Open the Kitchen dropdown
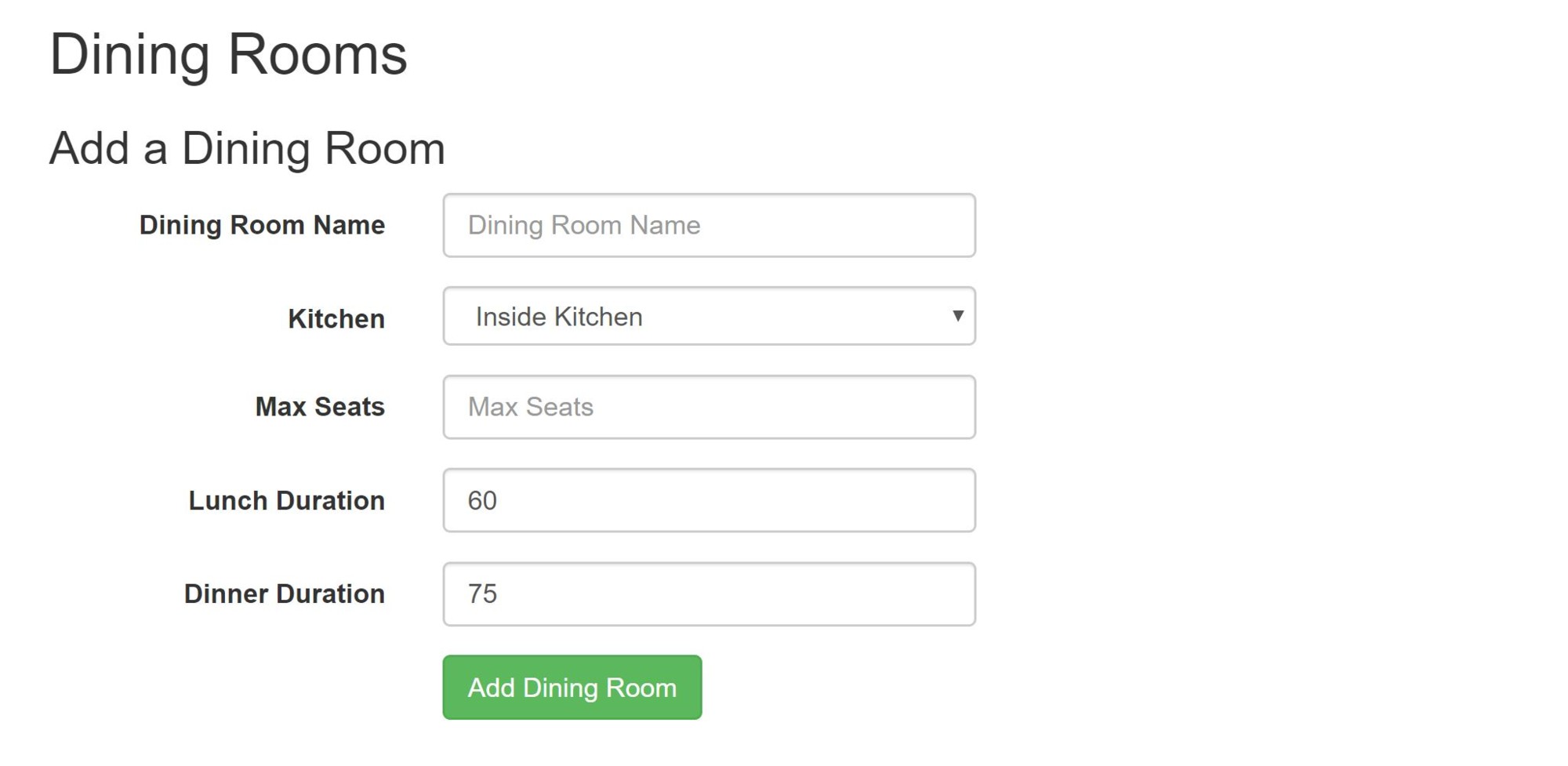Viewport: 1568px width, 766px height. point(709,316)
